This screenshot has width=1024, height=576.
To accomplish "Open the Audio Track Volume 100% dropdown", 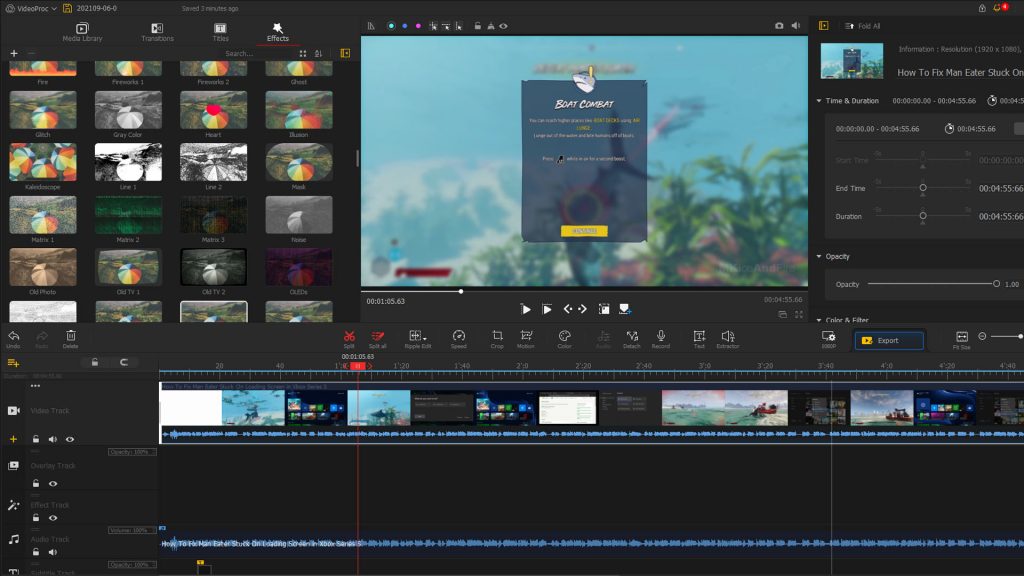I will 132,530.
